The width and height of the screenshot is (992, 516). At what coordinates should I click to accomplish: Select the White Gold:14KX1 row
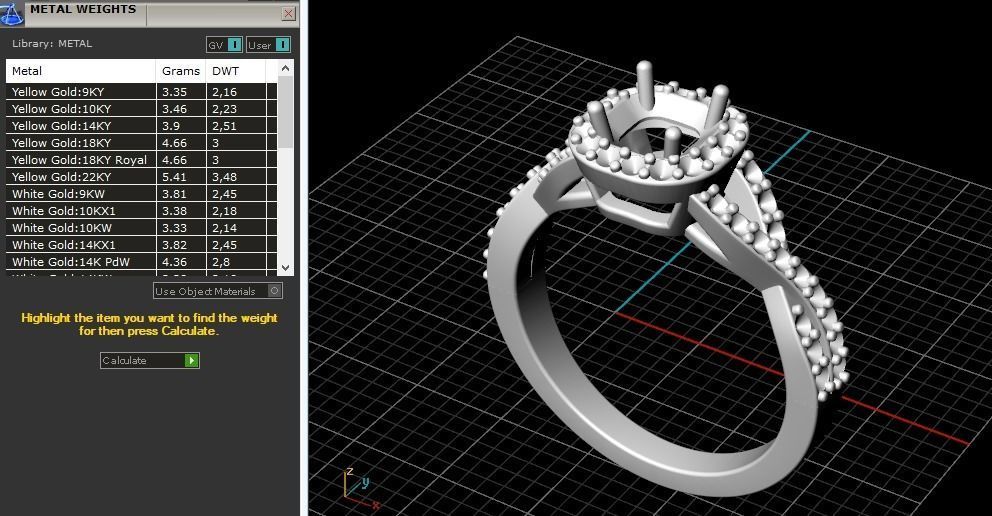tap(142, 245)
